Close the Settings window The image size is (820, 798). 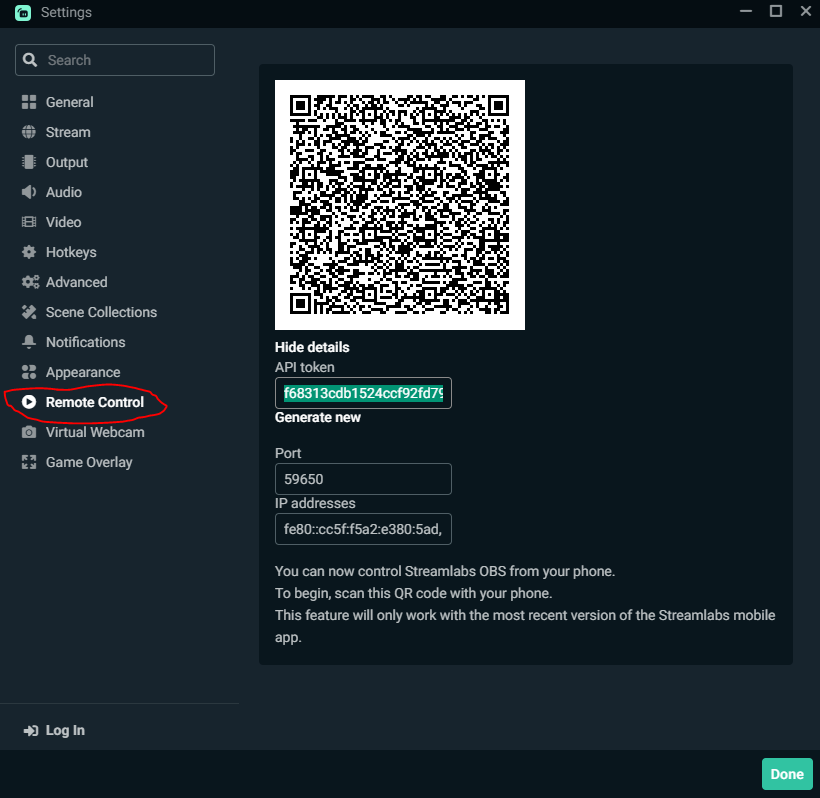pos(806,11)
